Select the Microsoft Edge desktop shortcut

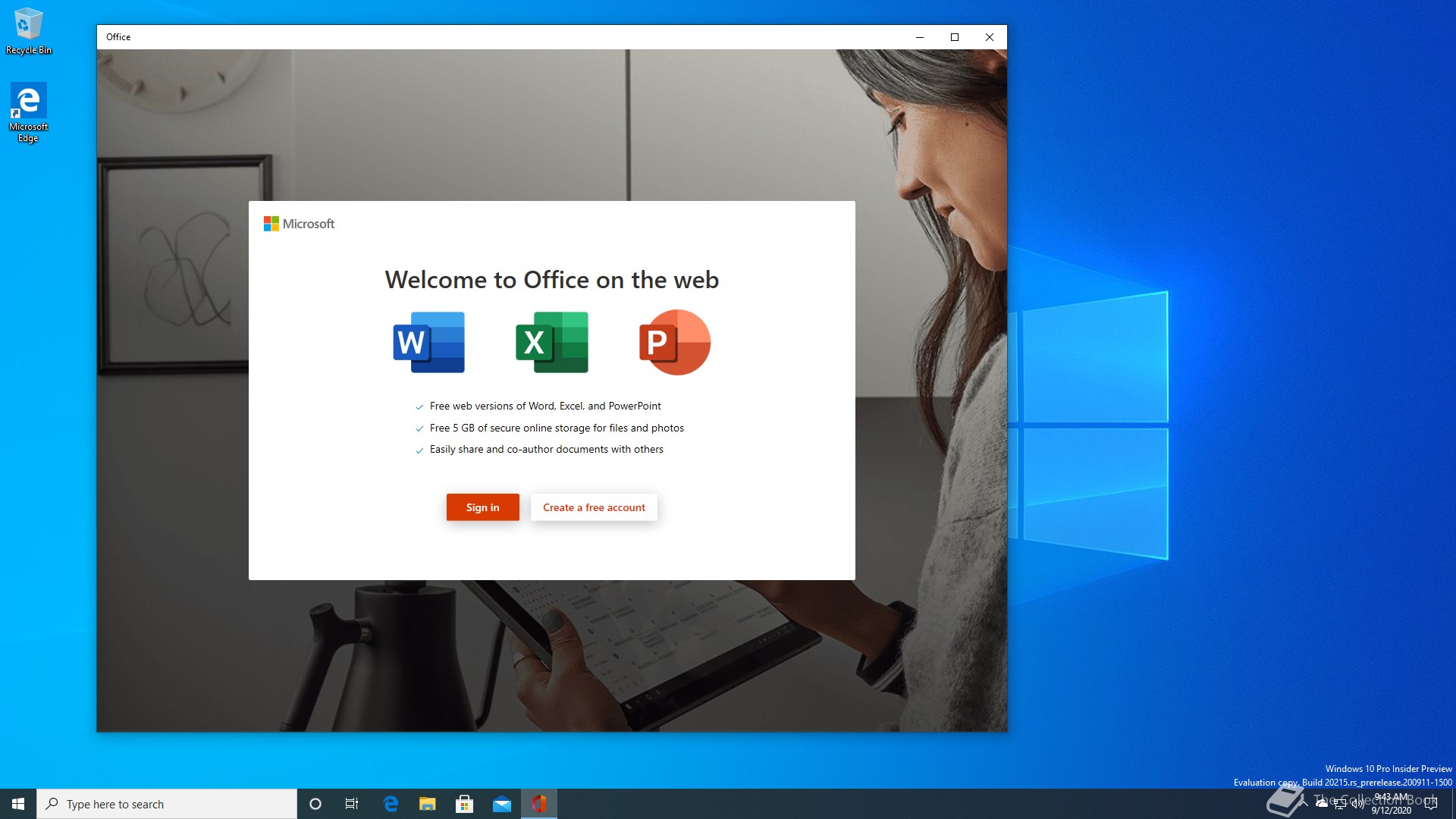point(28,112)
